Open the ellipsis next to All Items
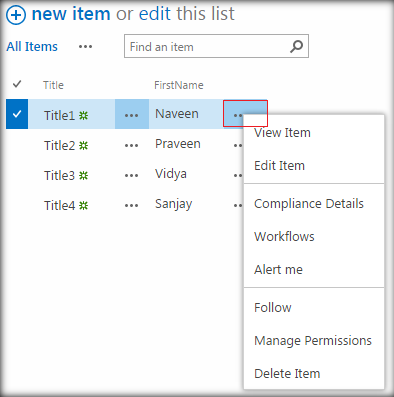 click(x=85, y=47)
